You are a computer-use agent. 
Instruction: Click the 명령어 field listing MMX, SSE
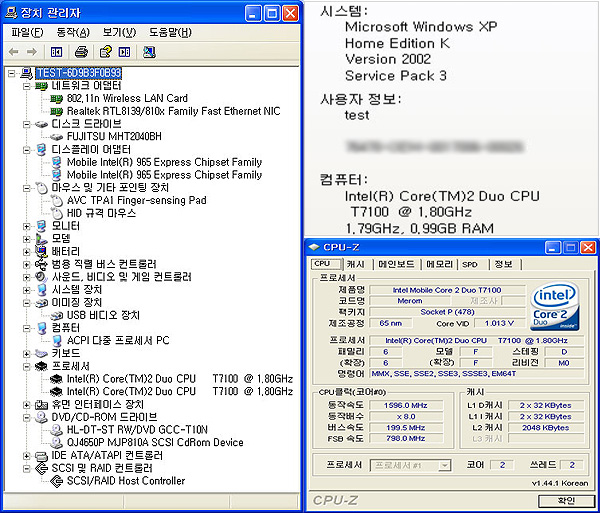[477, 373]
